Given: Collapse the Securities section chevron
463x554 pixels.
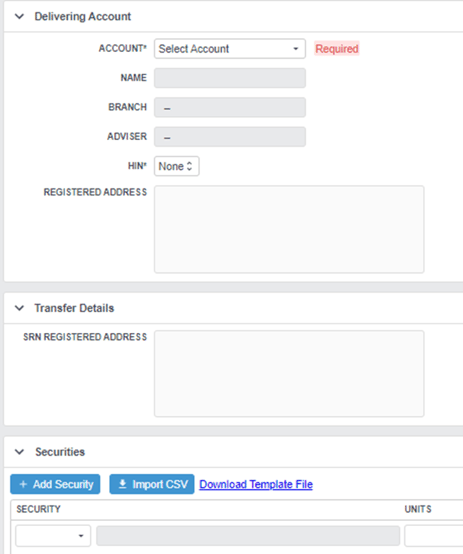Looking at the screenshot, I should 19,452.
